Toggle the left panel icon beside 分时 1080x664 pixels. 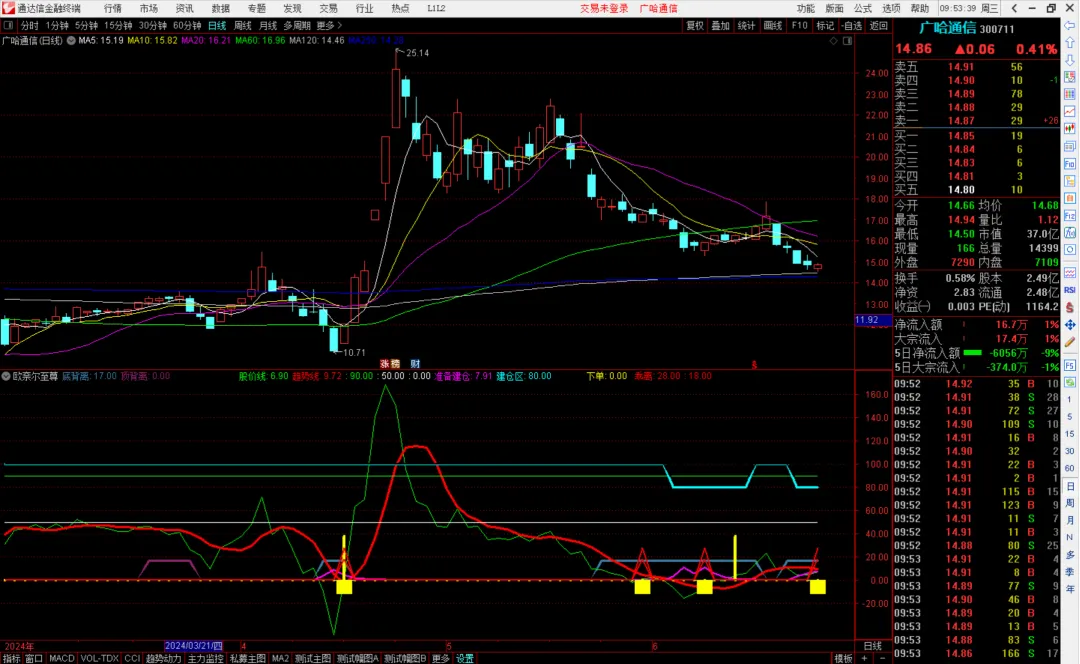click(8, 25)
